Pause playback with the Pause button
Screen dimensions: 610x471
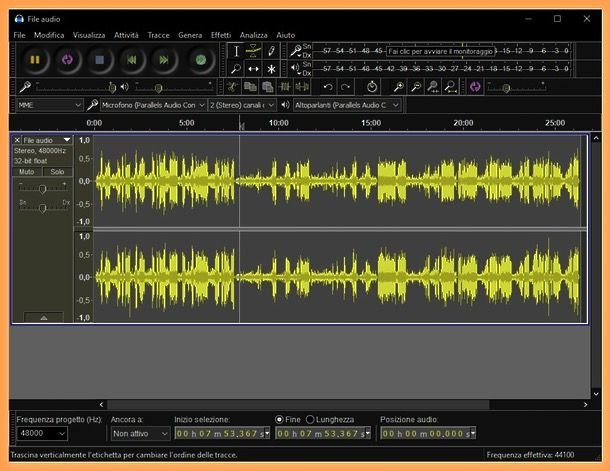(x=35, y=60)
